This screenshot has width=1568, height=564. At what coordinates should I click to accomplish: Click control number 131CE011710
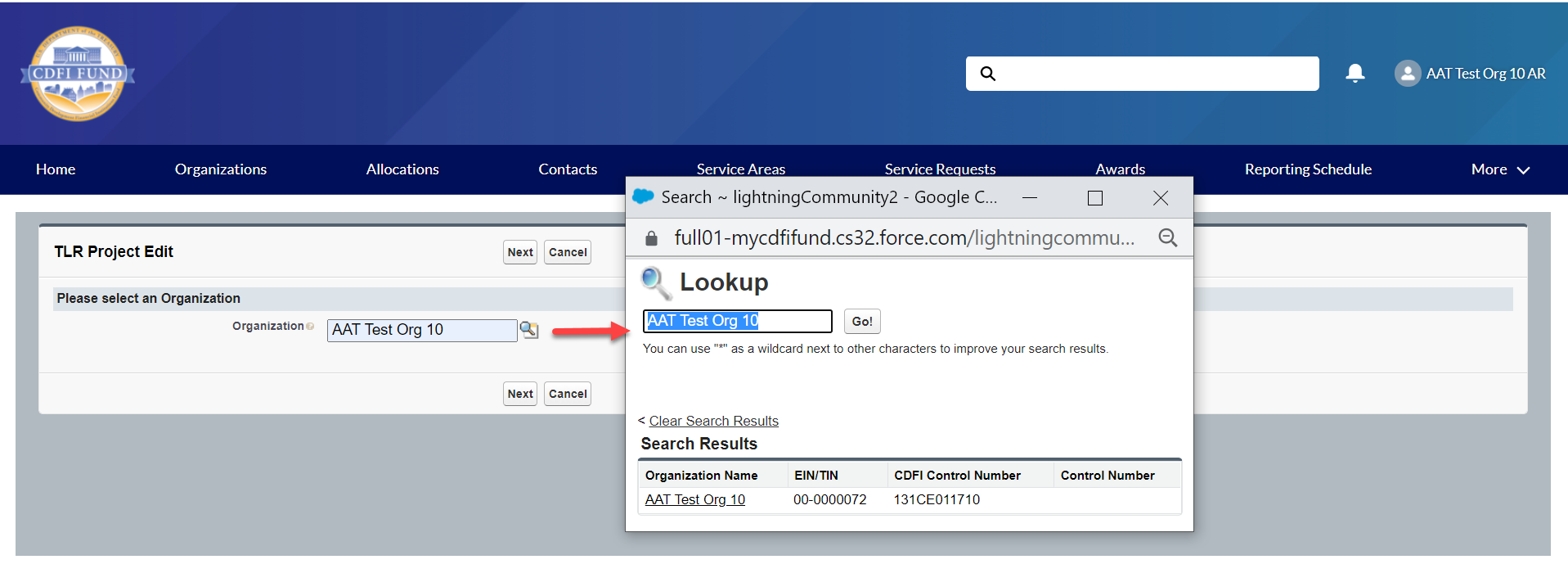937,499
